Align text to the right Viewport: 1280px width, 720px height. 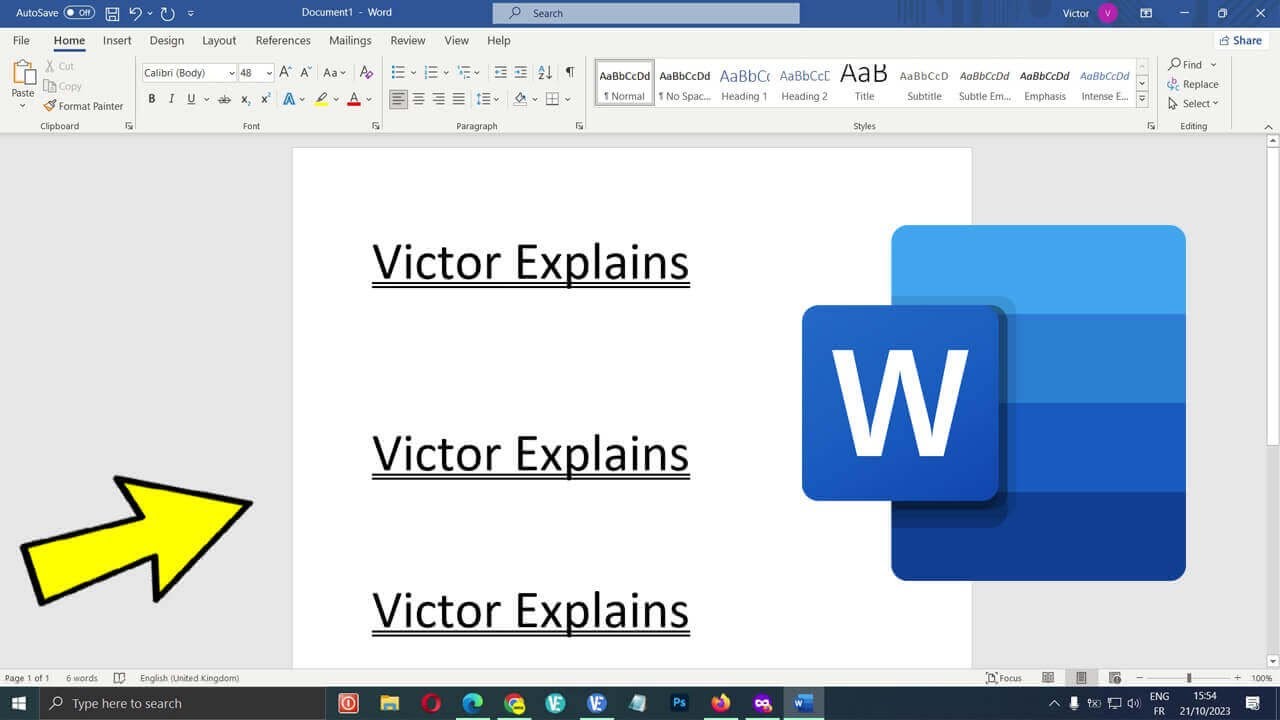tap(439, 99)
